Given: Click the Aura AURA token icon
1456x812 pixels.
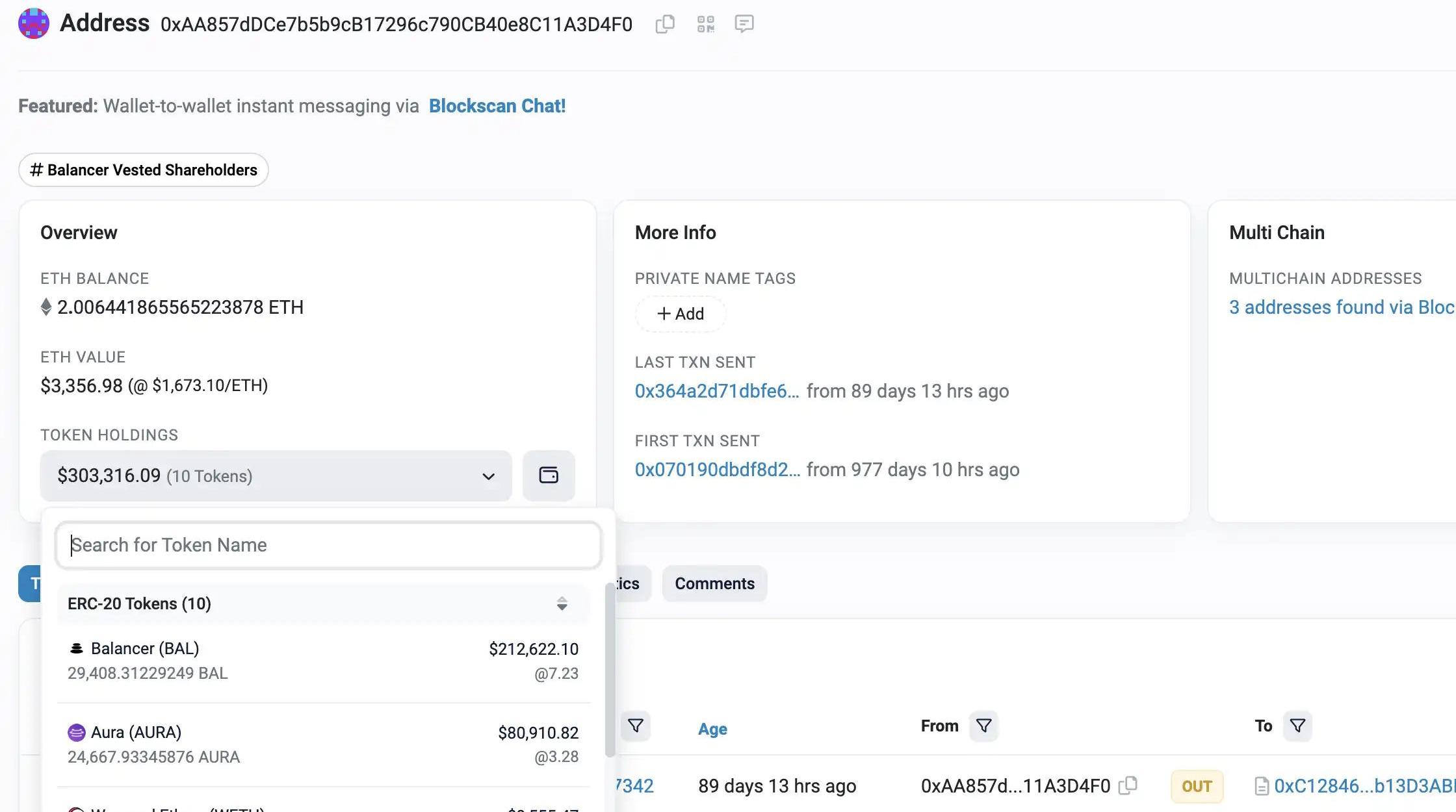Looking at the screenshot, I should click(x=76, y=733).
